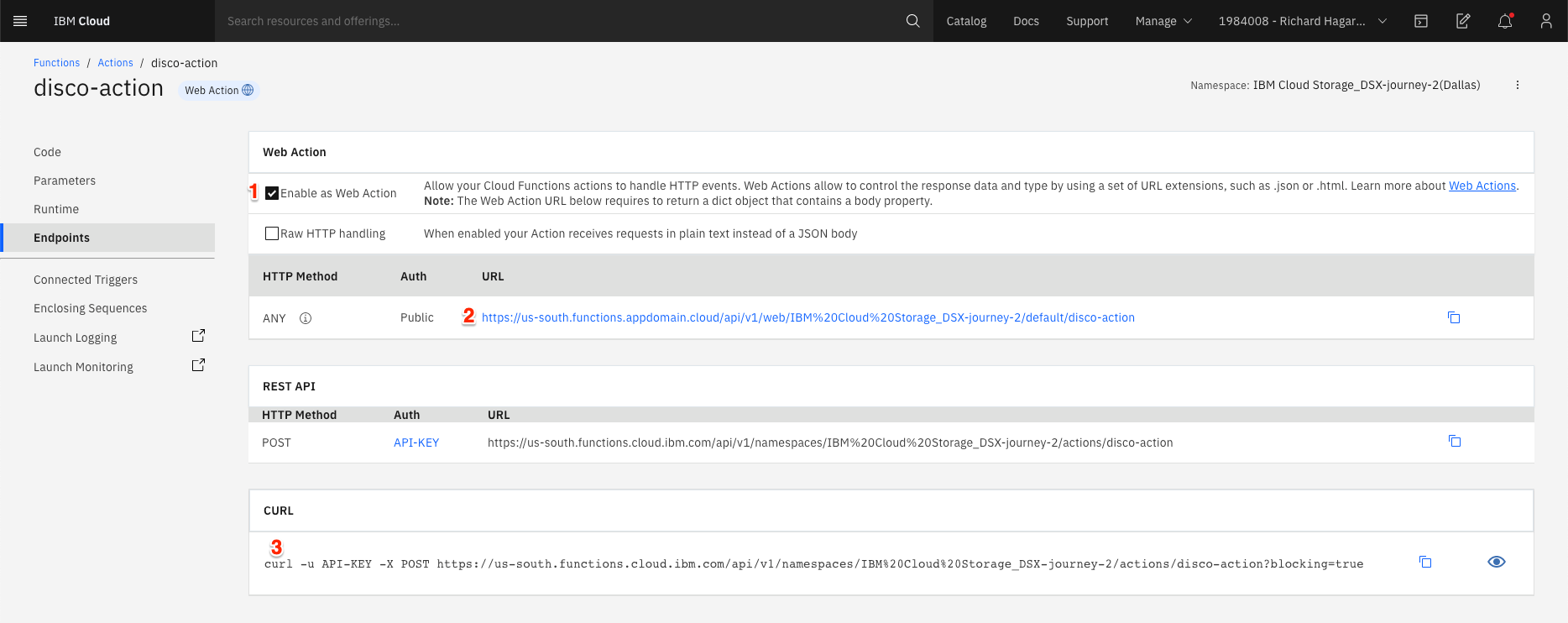Click the Launch Logging external link icon
Screen dimensions: 1568x623
198,336
